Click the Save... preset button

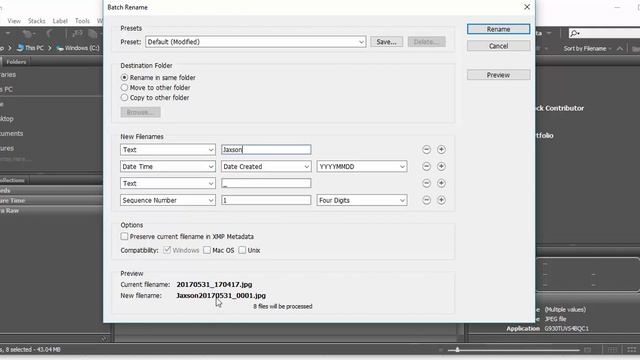click(x=387, y=42)
